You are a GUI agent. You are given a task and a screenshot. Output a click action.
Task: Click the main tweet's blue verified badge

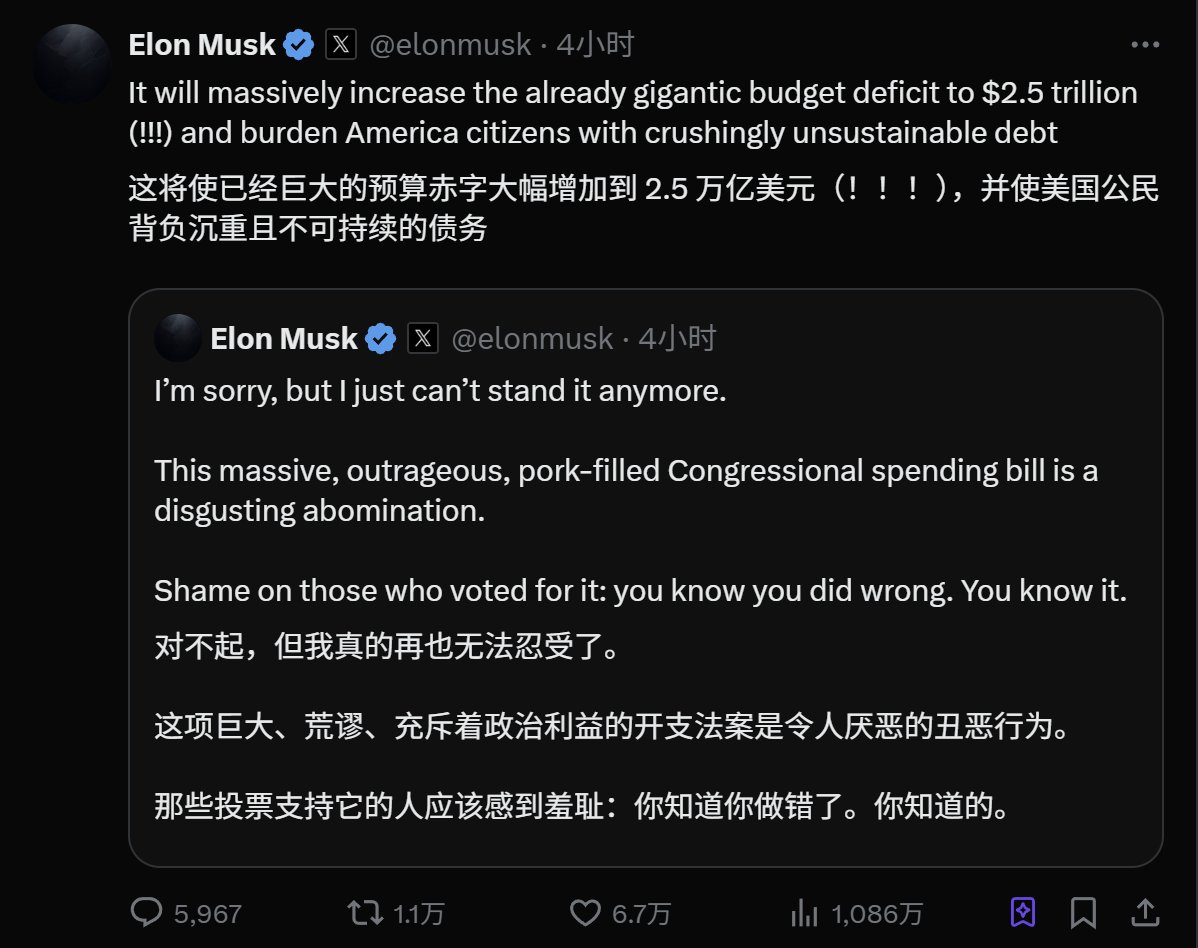click(x=298, y=45)
